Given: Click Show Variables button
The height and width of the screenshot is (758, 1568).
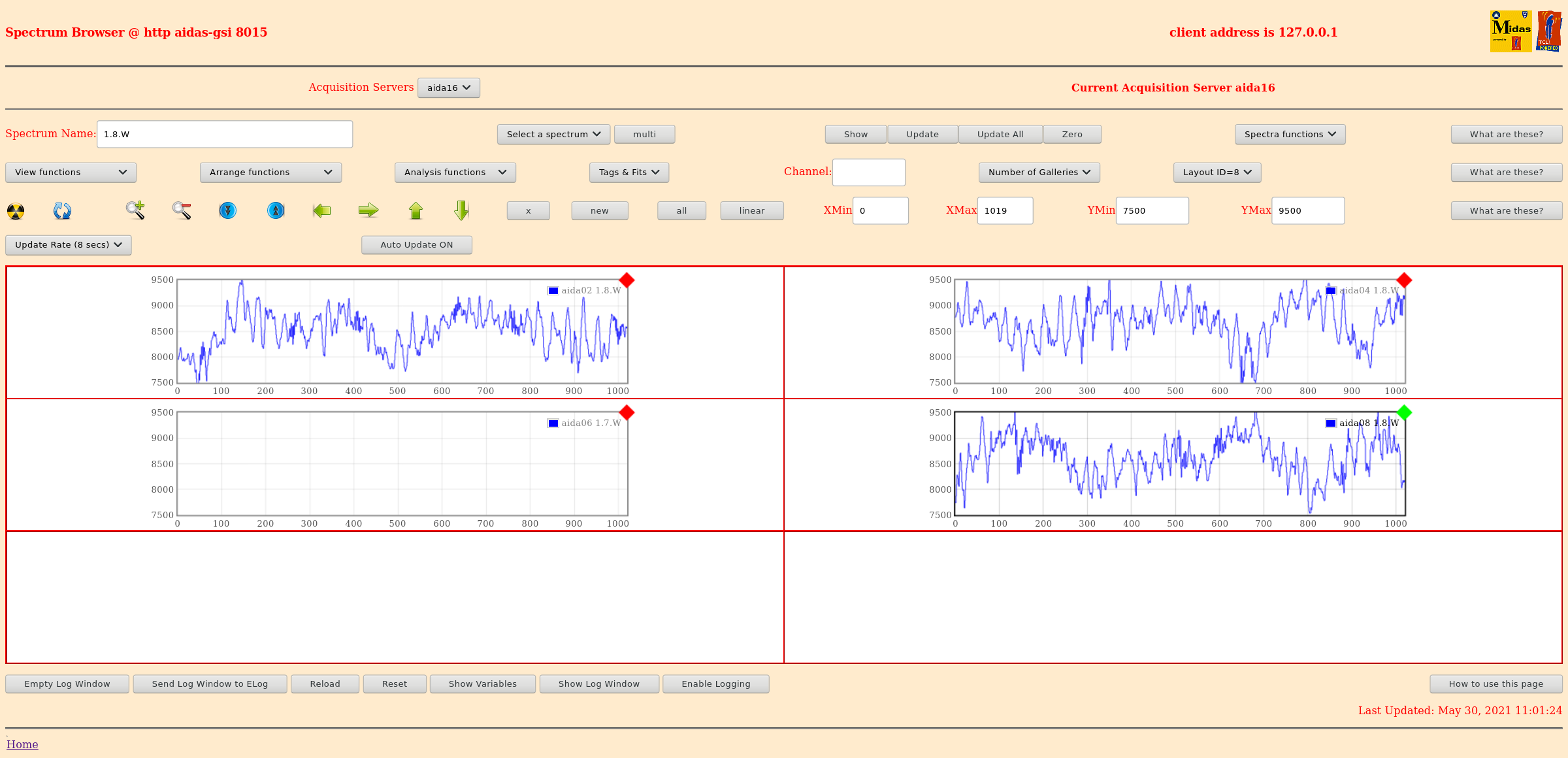Looking at the screenshot, I should pyautogui.click(x=483, y=684).
